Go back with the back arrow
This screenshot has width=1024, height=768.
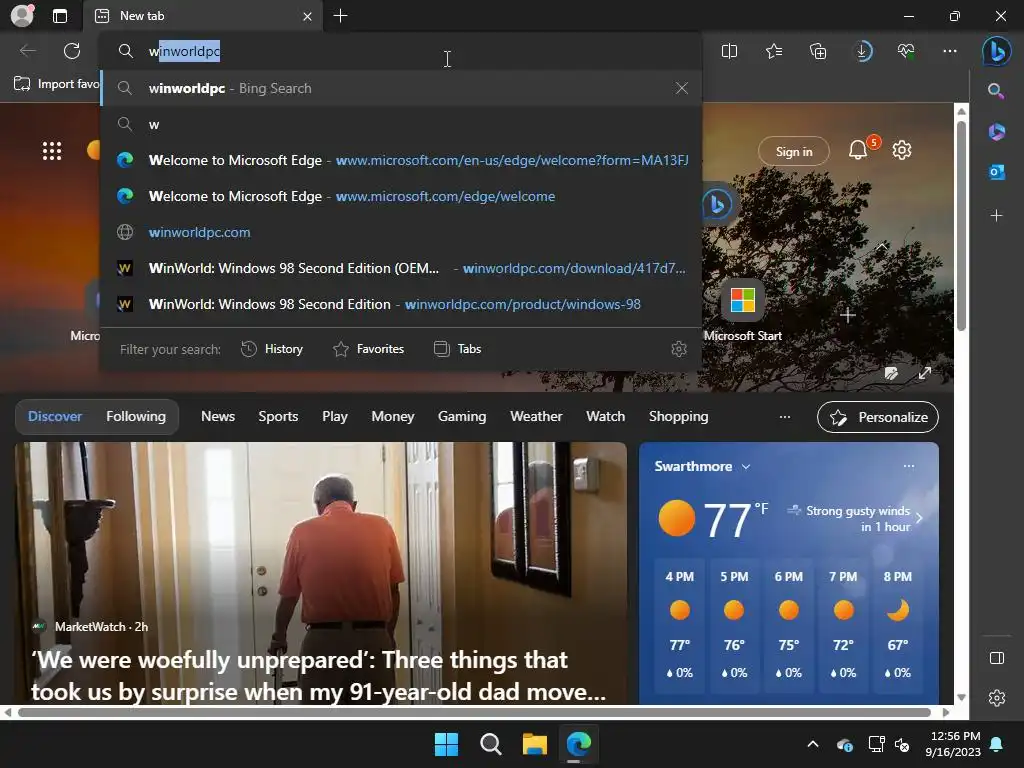(x=27, y=51)
